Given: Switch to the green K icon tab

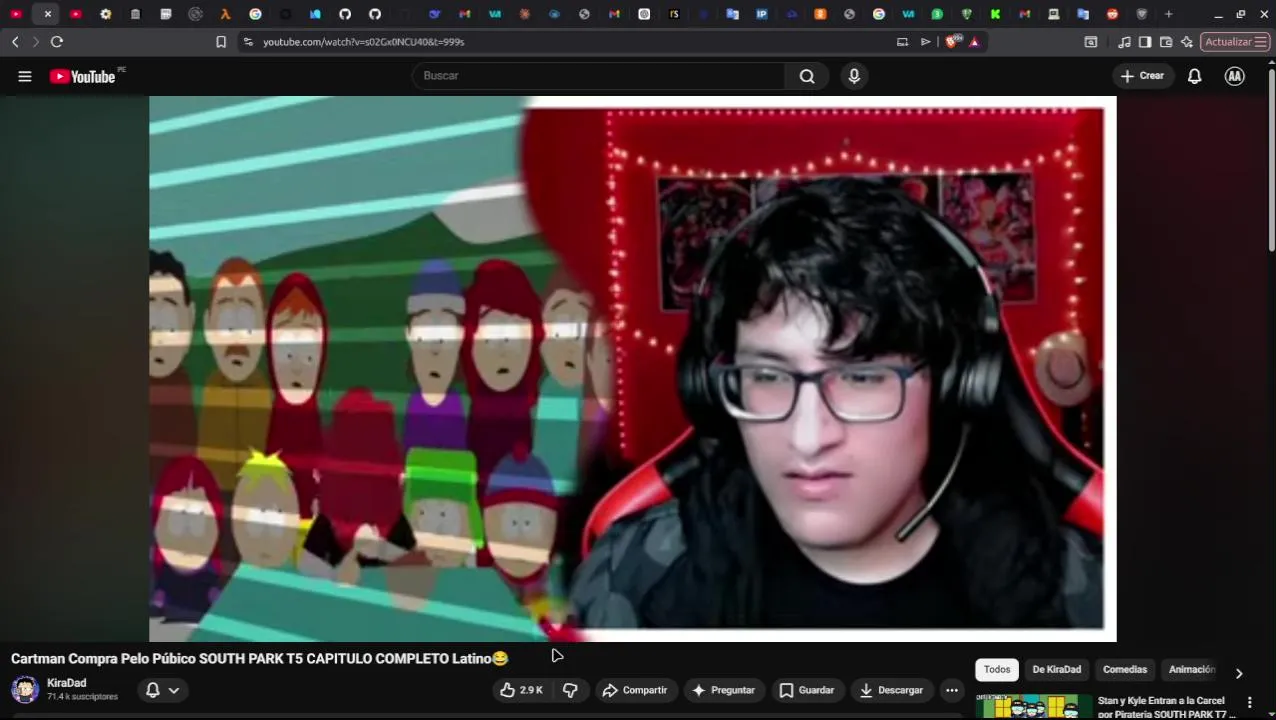Looking at the screenshot, I should pos(996,14).
